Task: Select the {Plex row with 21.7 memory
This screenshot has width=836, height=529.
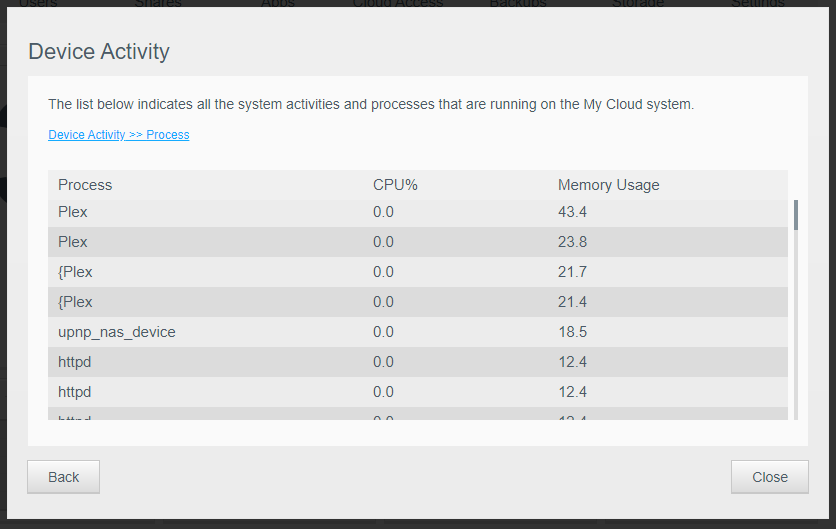Action: pos(75,272)
